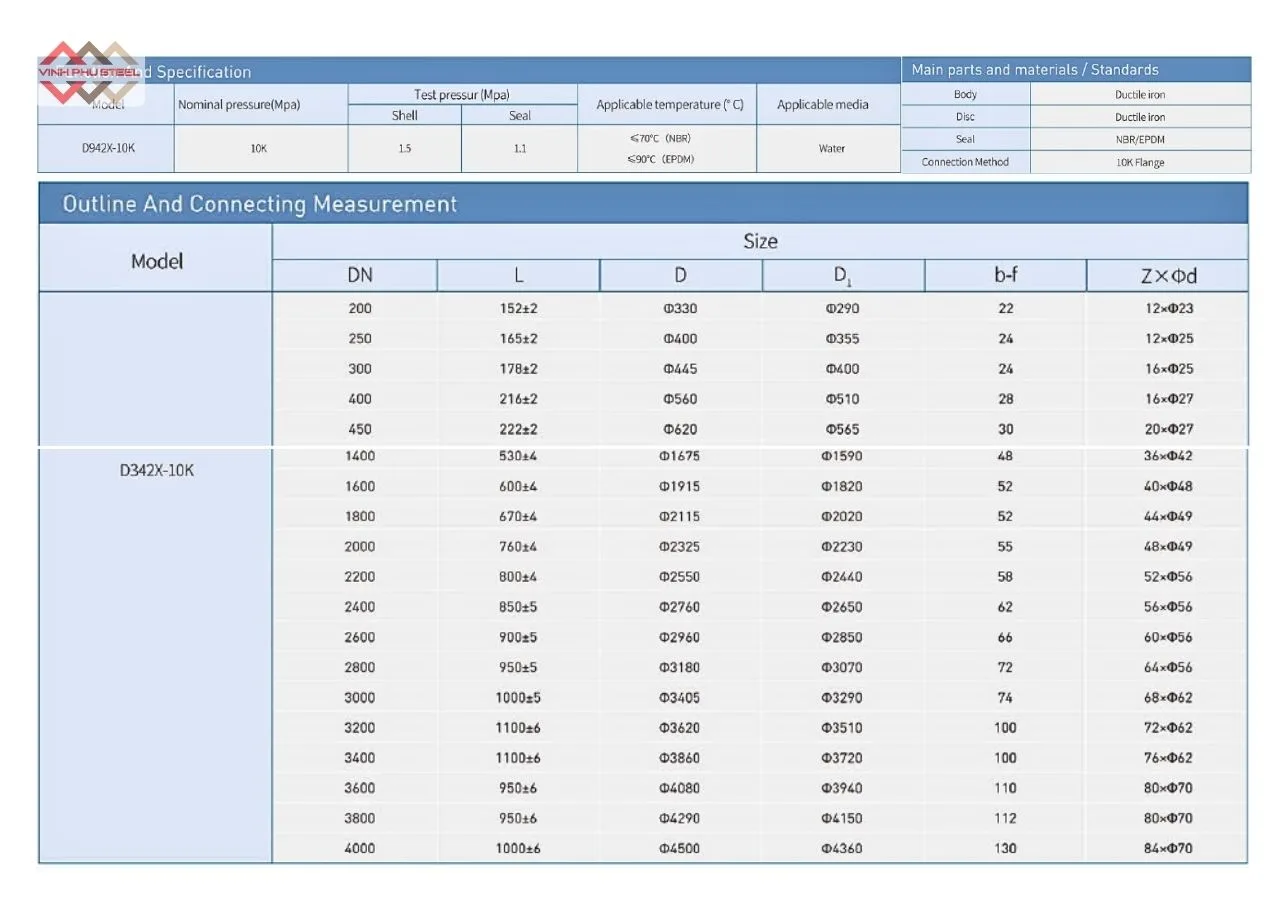Select the 10K Flange connection cell
The height and width of the screenshot is (900, 1280).
(x=1140, y=162)
